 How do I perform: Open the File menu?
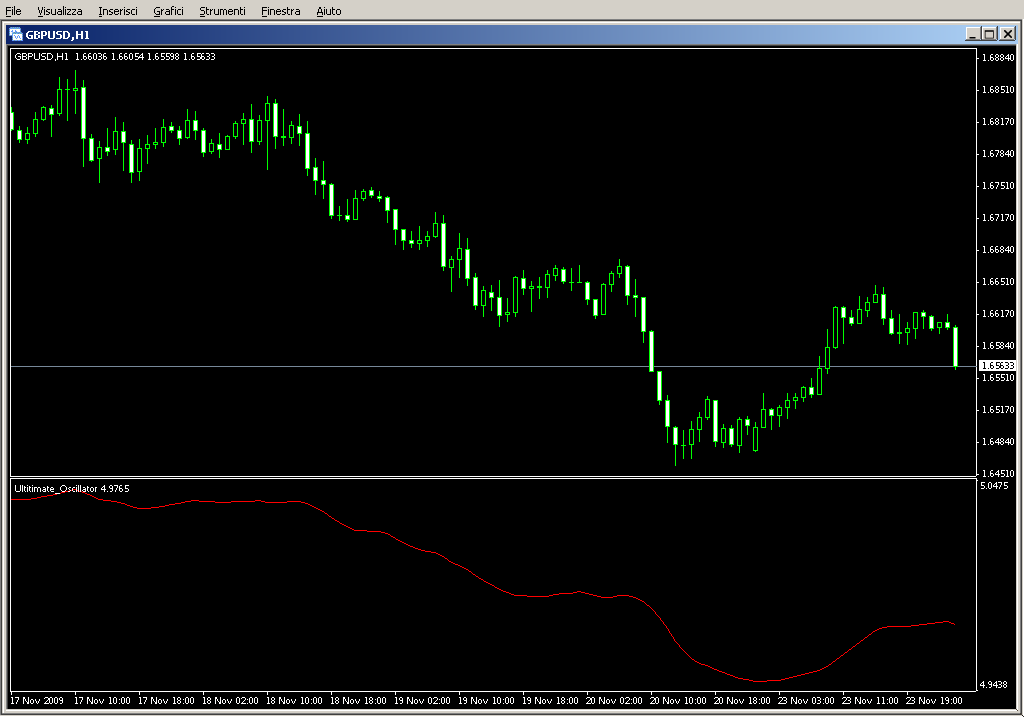point(13,11)
